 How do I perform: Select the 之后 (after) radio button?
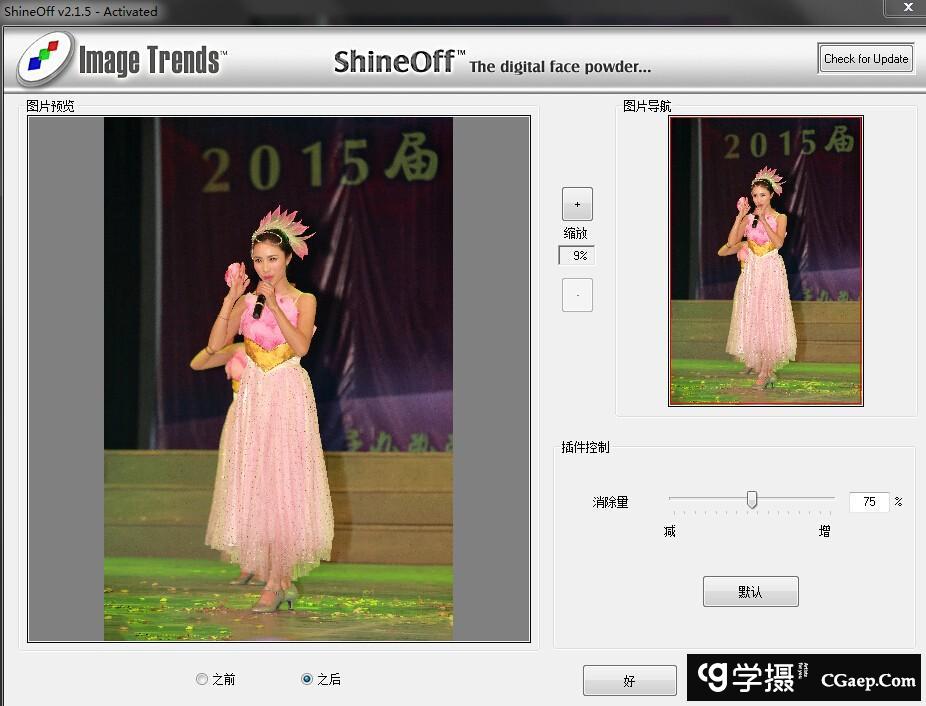click(307, 679)
